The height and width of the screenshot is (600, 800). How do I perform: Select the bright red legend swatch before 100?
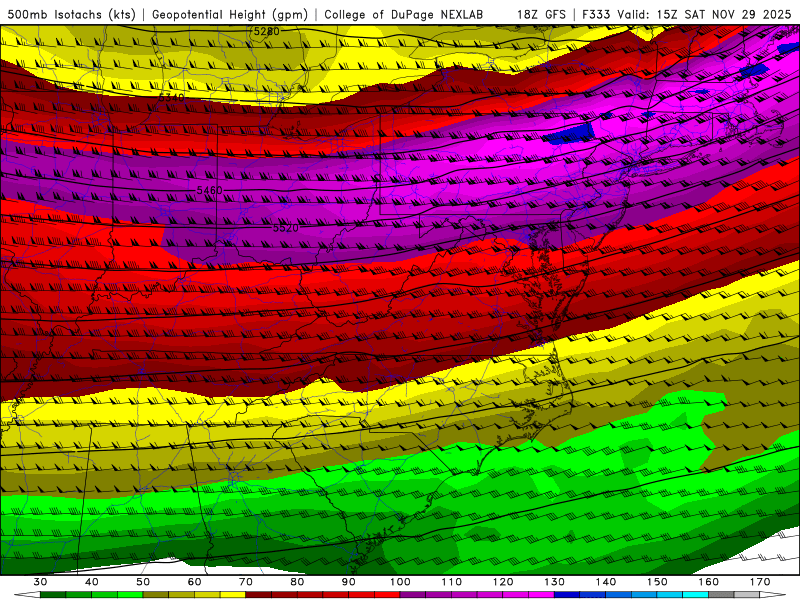tap(387, 595)
